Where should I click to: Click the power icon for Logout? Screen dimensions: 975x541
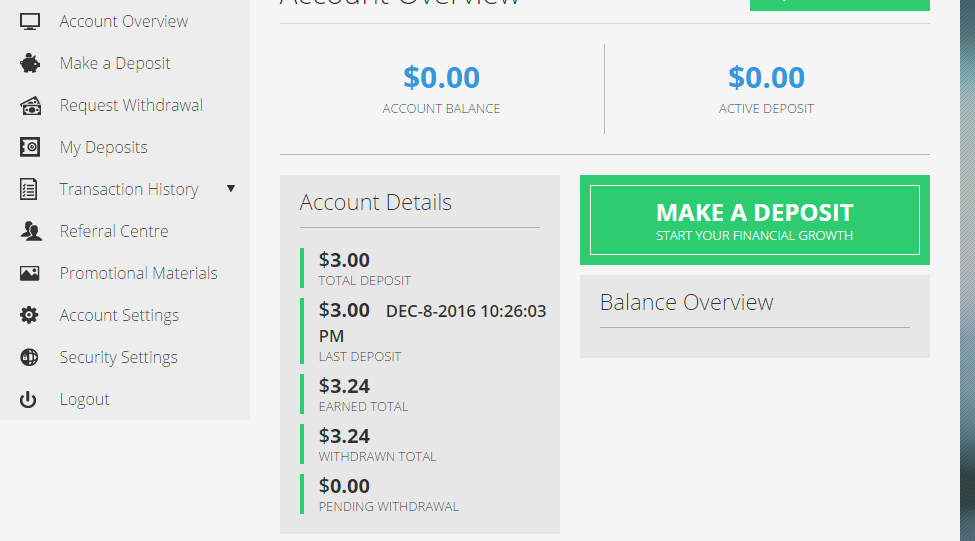tap(29, 399)
